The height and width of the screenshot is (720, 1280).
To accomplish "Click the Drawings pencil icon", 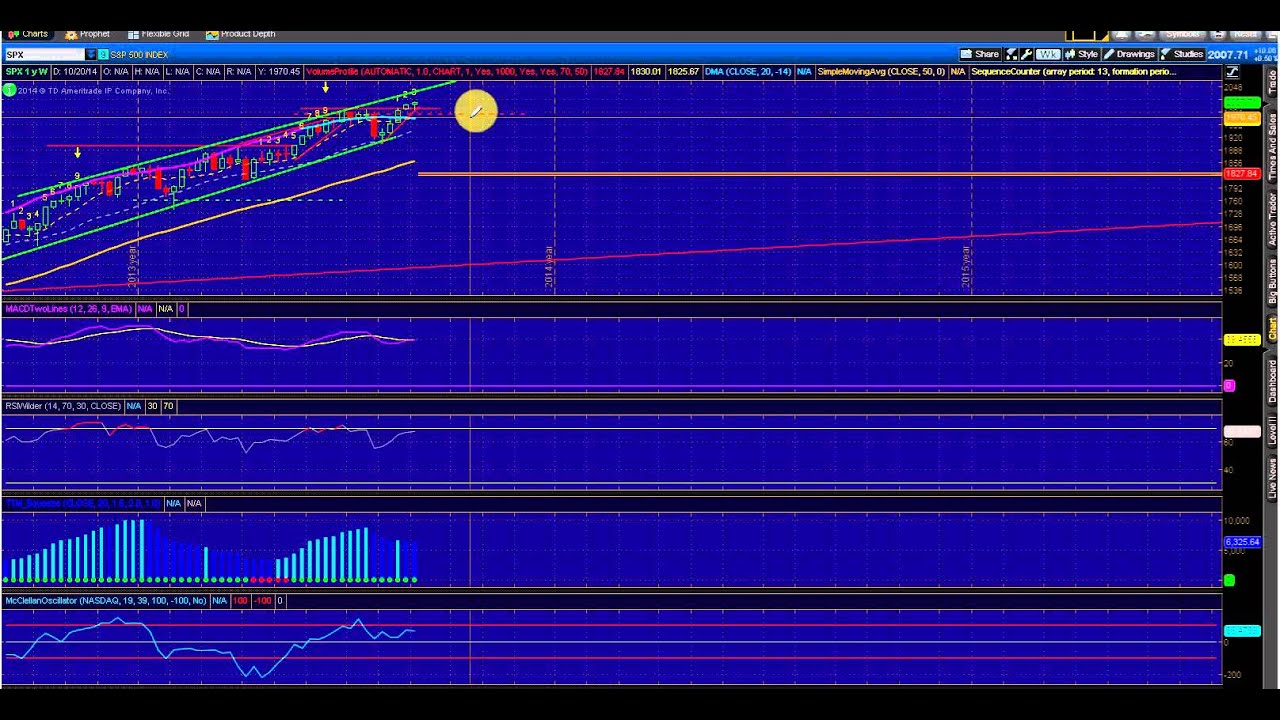I will point(1109,54).
